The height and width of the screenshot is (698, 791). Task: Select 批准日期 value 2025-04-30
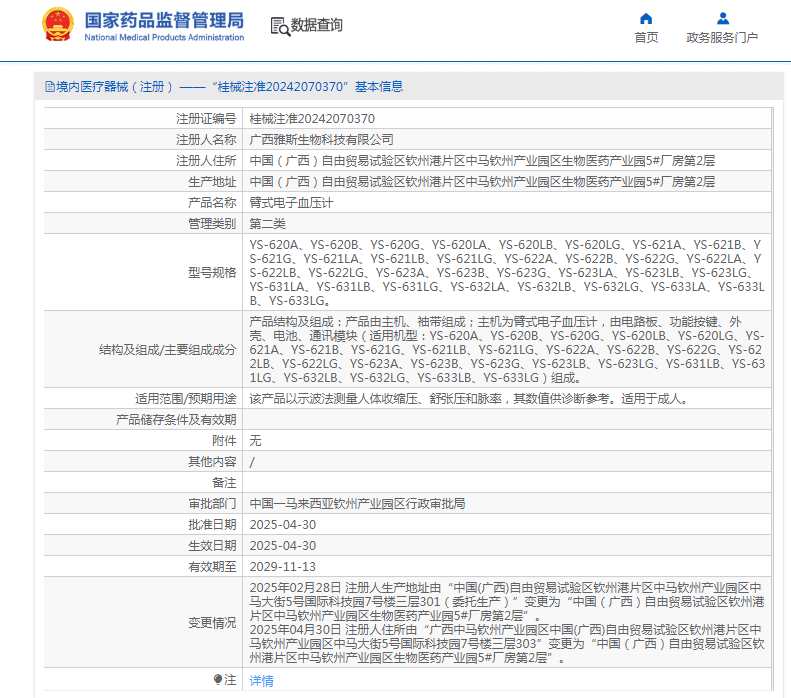pyautogui.click(x=282, y=525)
